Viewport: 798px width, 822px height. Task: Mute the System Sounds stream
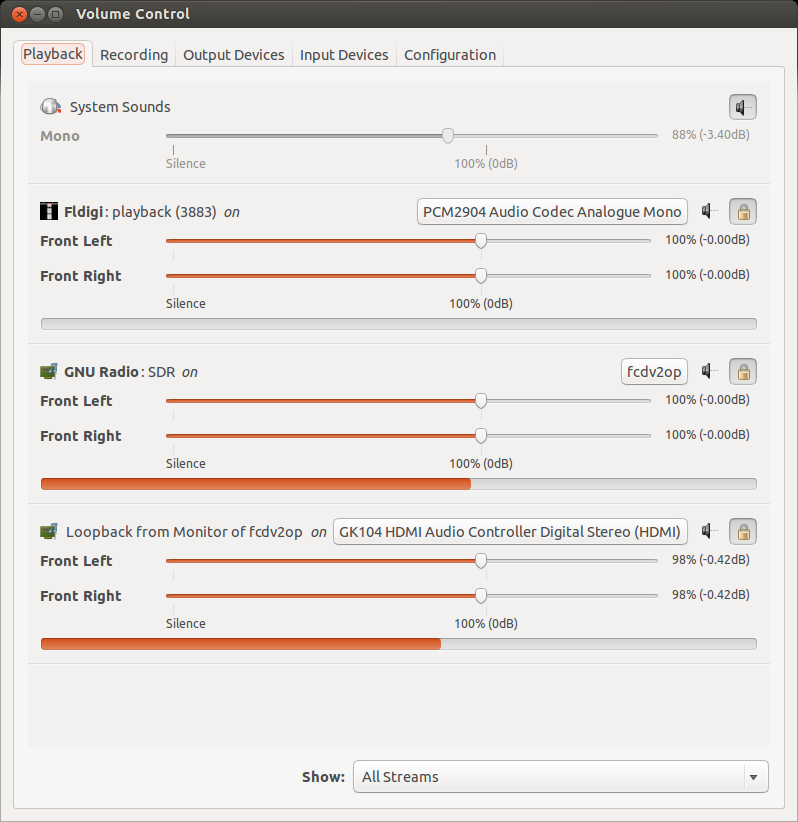coord(742,107)
